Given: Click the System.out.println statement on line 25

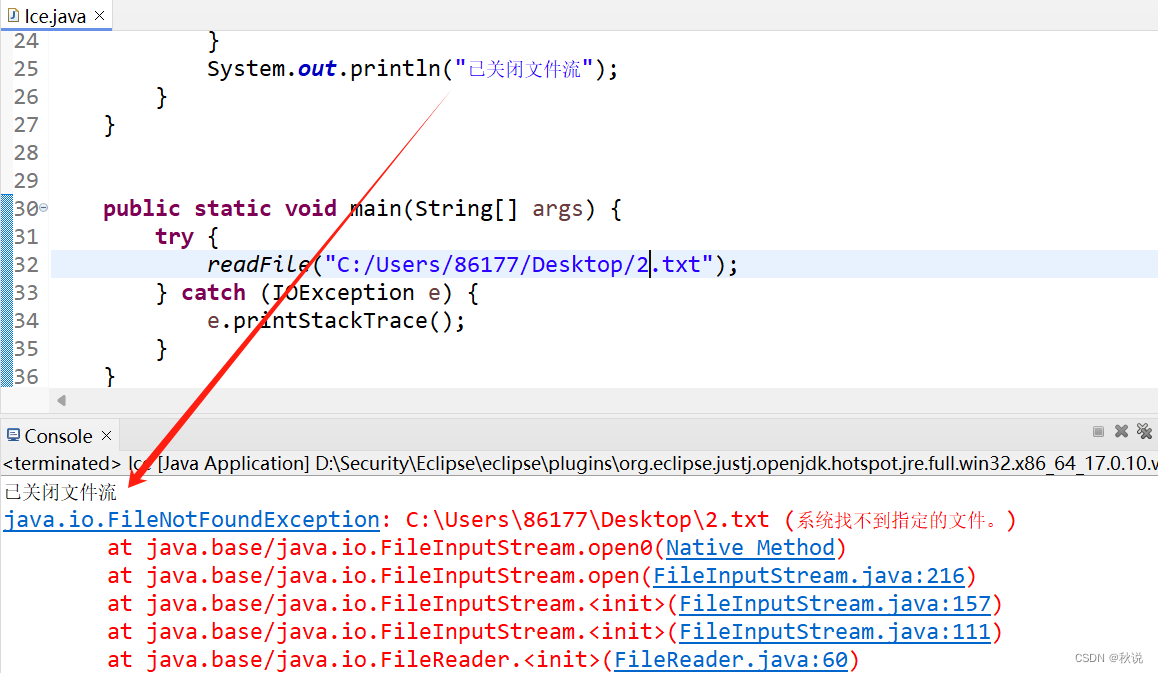Looking at the screenshot, I should point(412,69).
